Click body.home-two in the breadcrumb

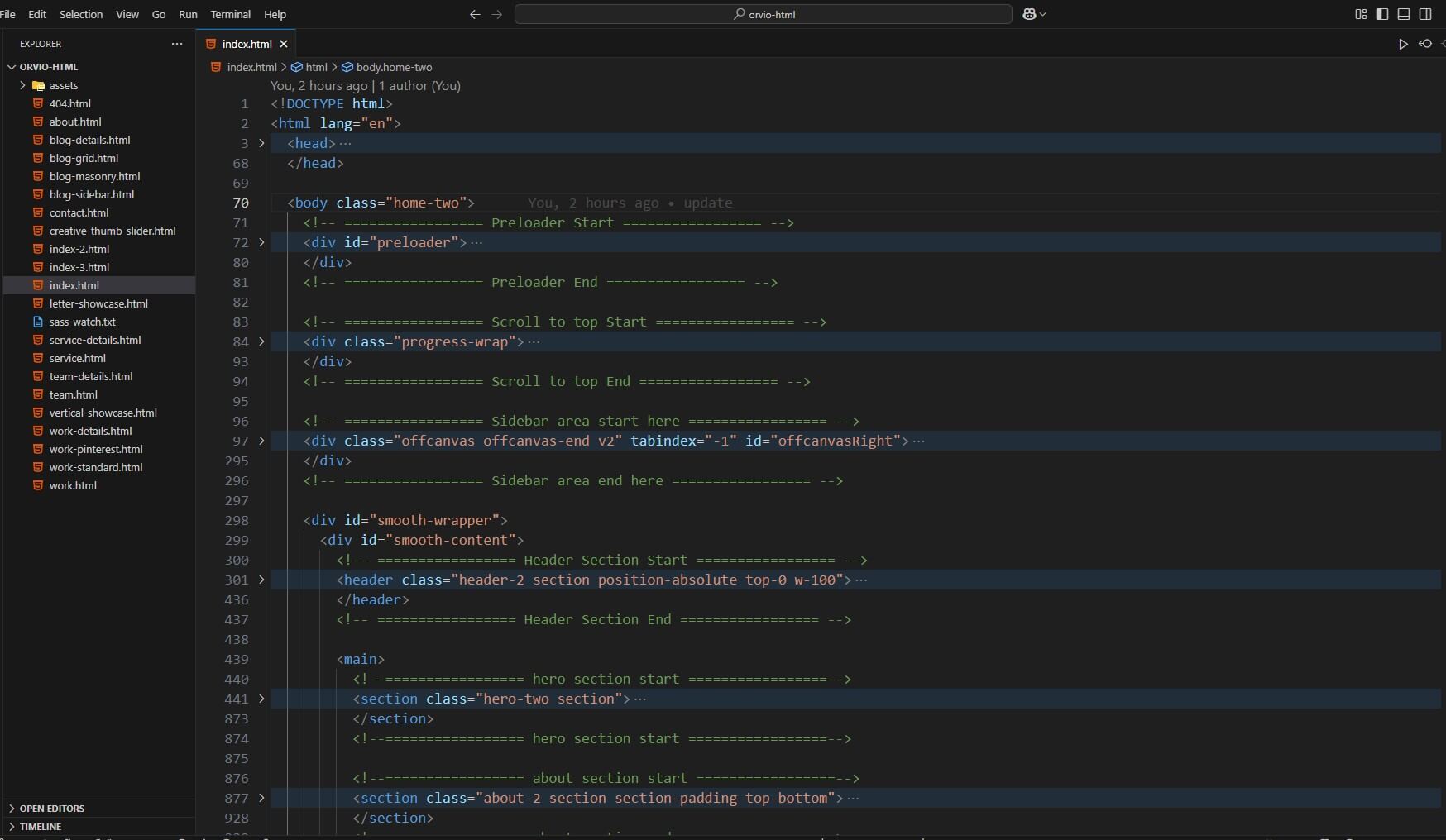[x=394, y=67]
